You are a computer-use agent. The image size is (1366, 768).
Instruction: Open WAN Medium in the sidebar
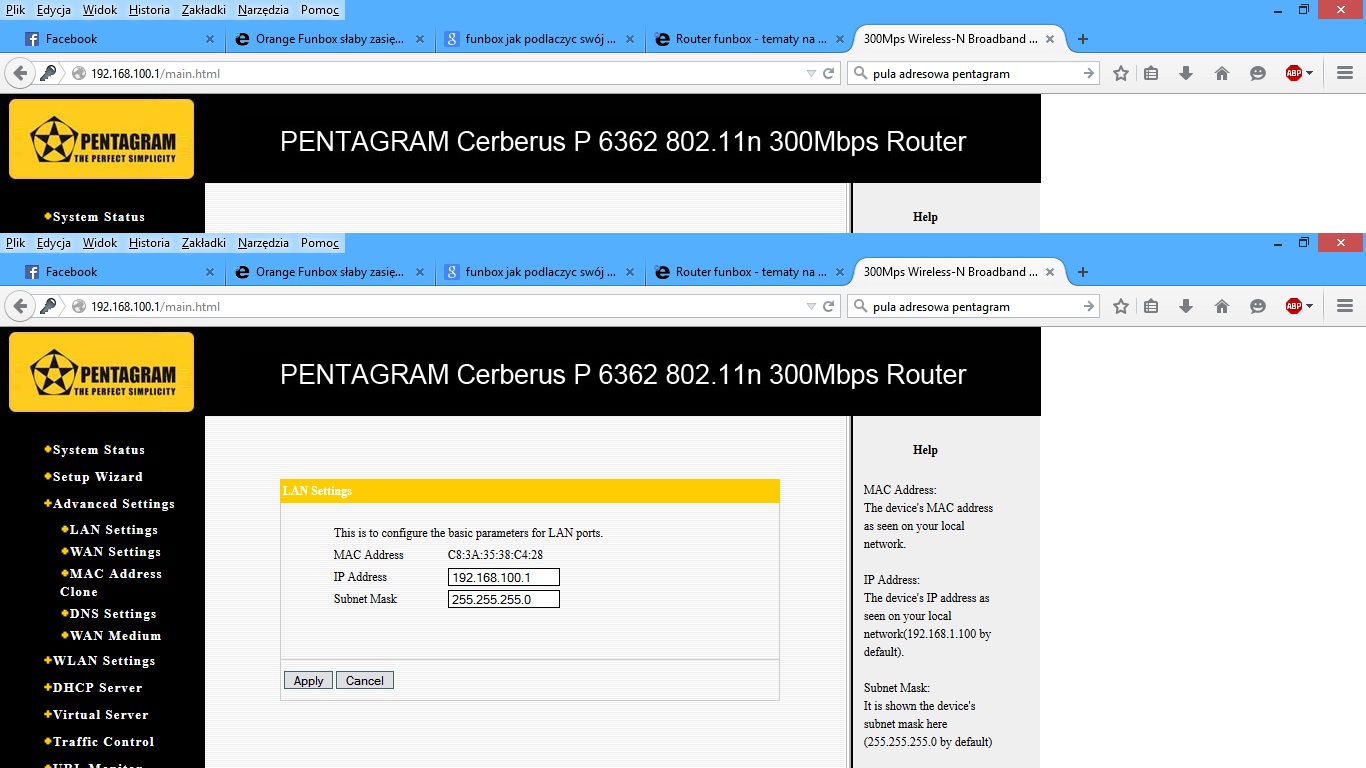point(110,636)
